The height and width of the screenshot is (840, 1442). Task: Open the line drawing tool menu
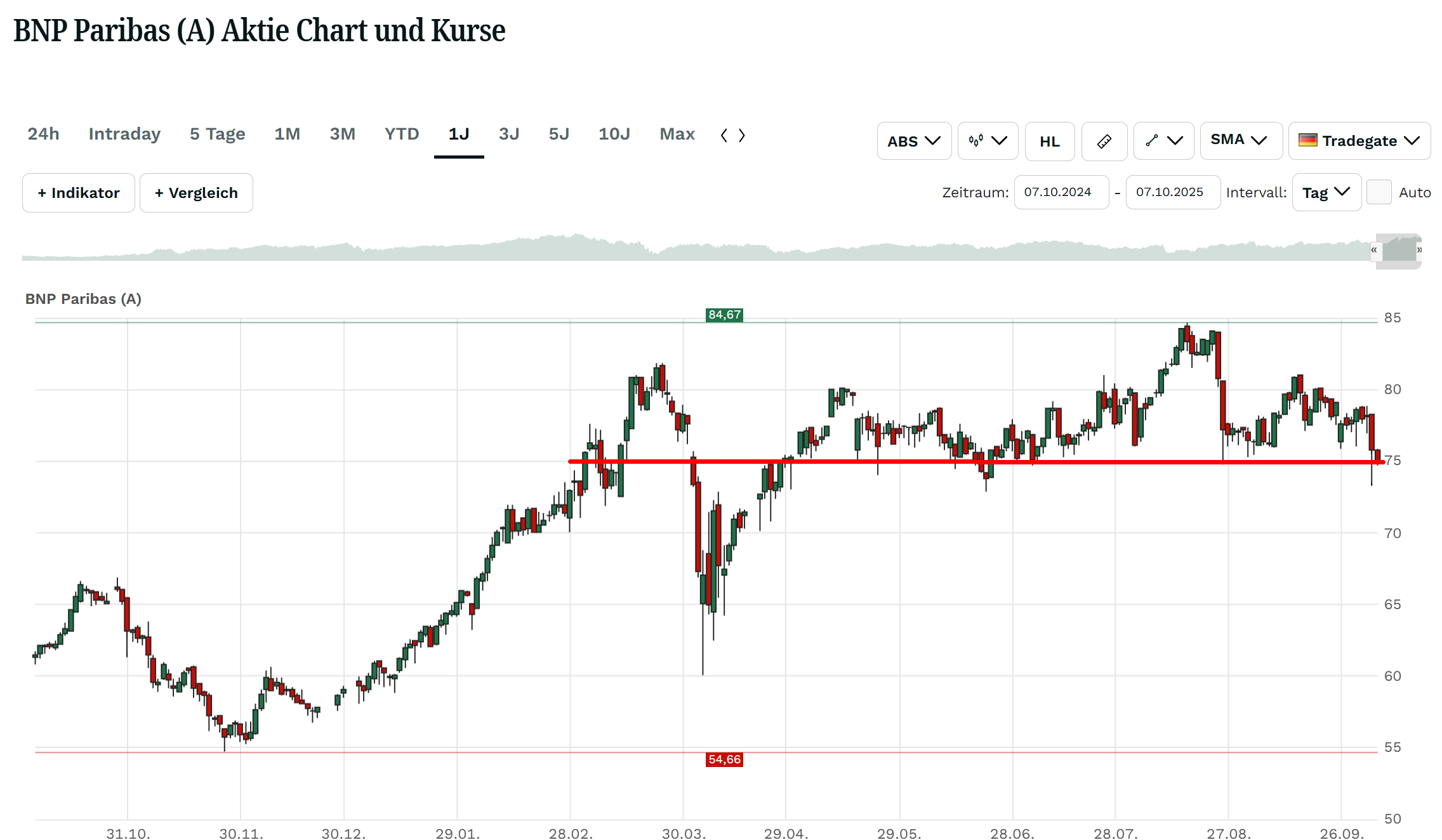pos(1163,141)
